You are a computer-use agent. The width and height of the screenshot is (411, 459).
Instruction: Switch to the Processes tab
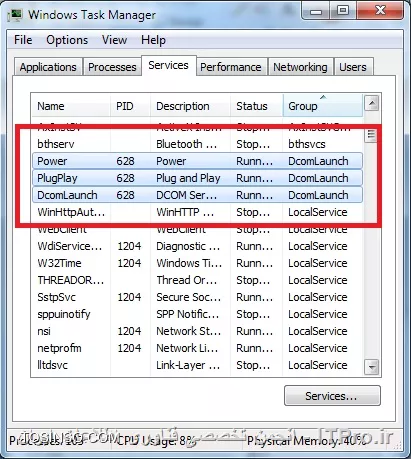pyautogui.click(x=112, y=67)
